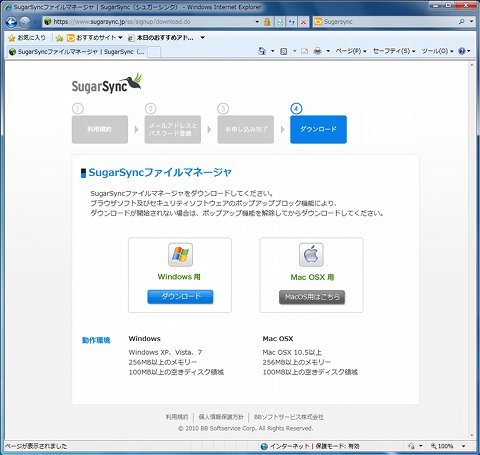Expand the Print dropdown arrow
The height and width of the screenshot is (455, 480).
[328, 51]
